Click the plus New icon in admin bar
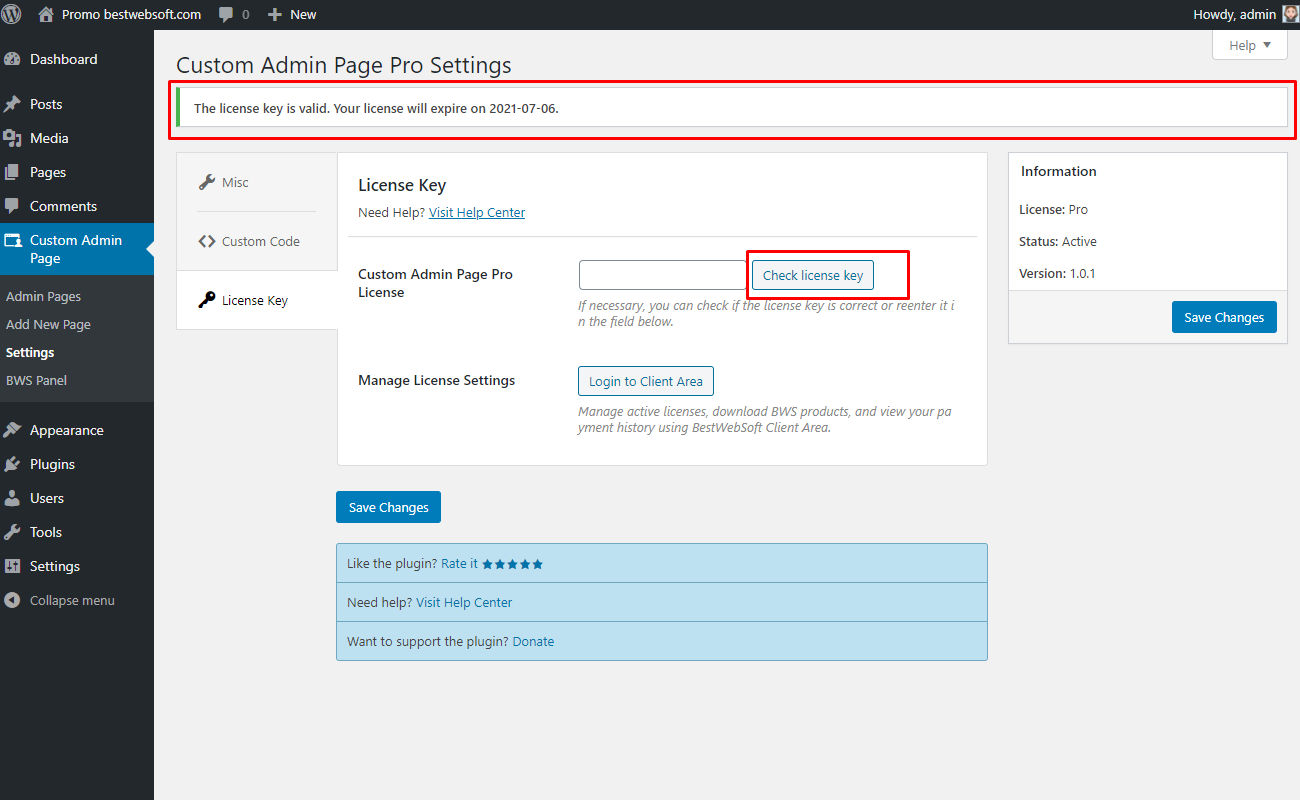 (276, 14)
